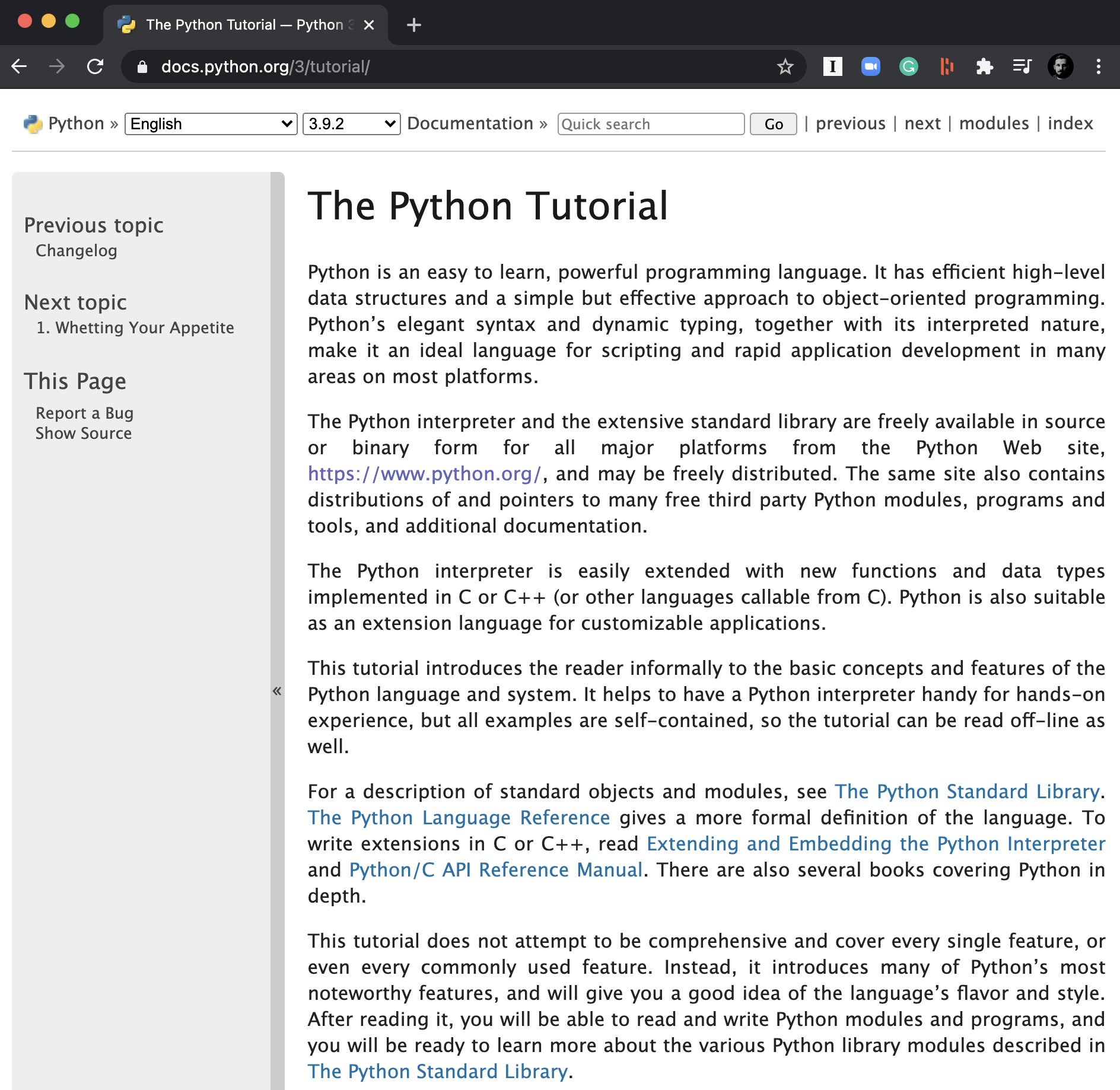Open the 'index' navigation link
The width and height of the screenshot is (1120, 1090).
1070,123
